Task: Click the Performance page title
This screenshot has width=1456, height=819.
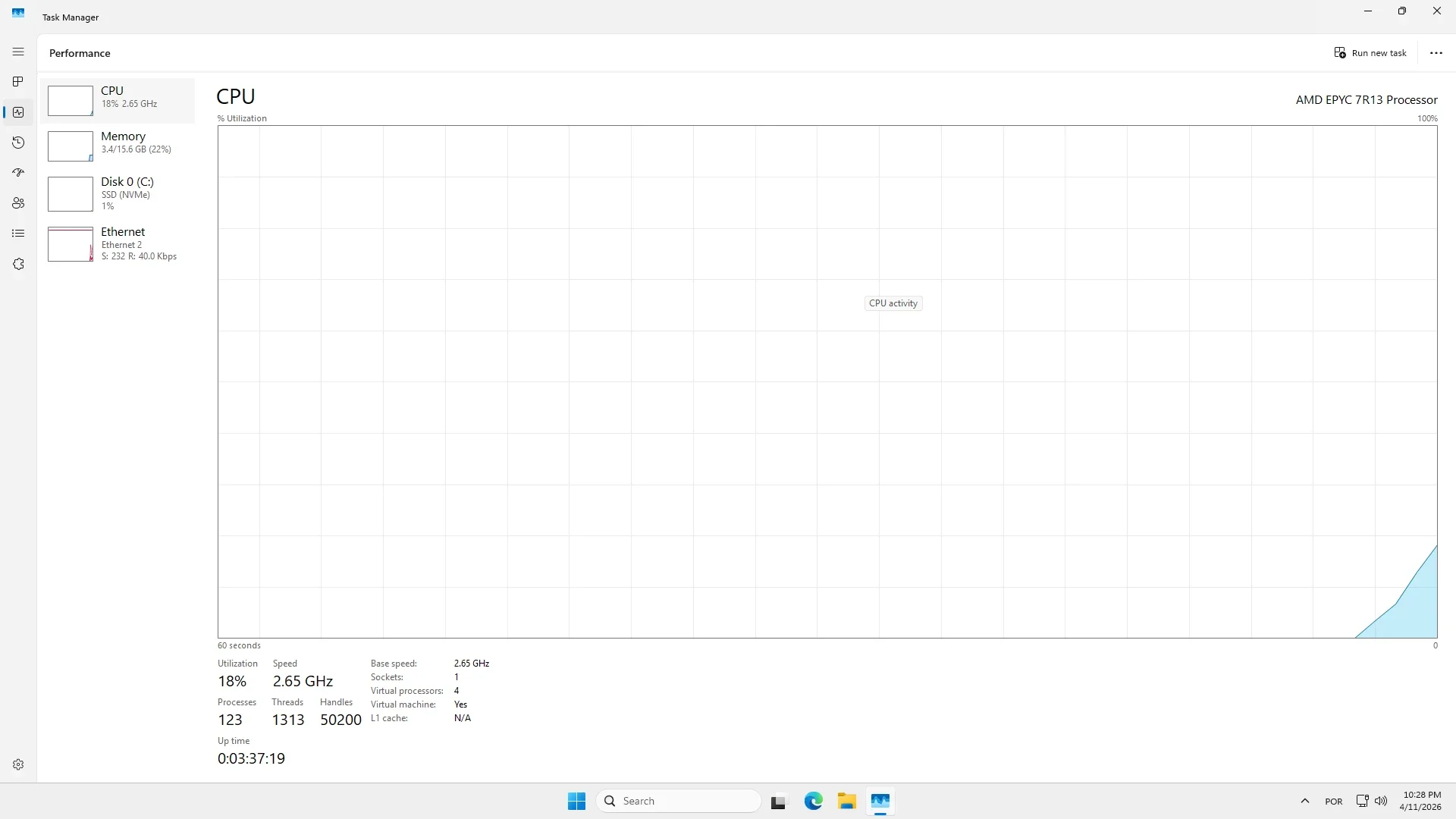Action: 80,53
